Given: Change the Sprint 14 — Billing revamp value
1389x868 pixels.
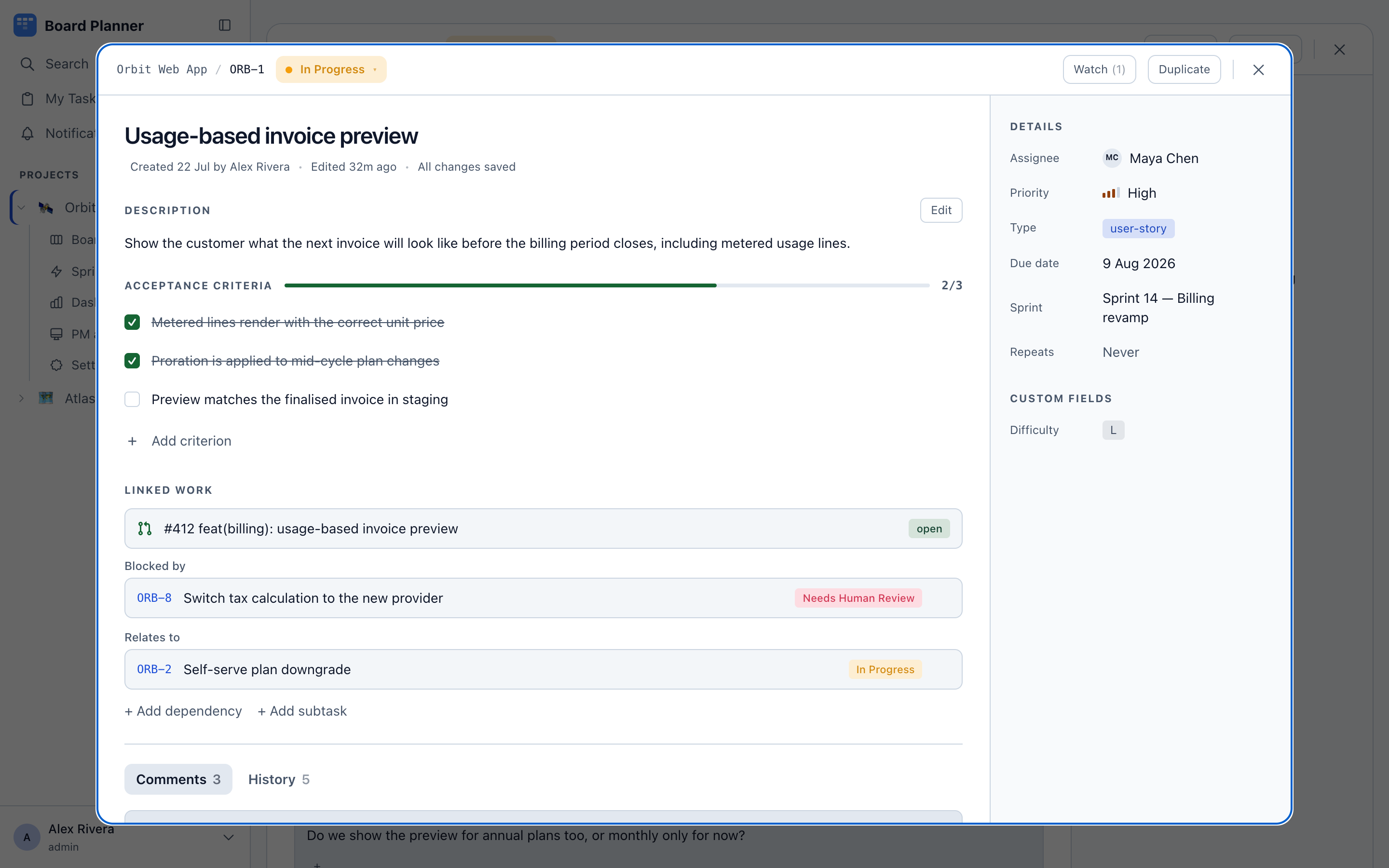Looking at the screenshot, I should point(1158,308).
